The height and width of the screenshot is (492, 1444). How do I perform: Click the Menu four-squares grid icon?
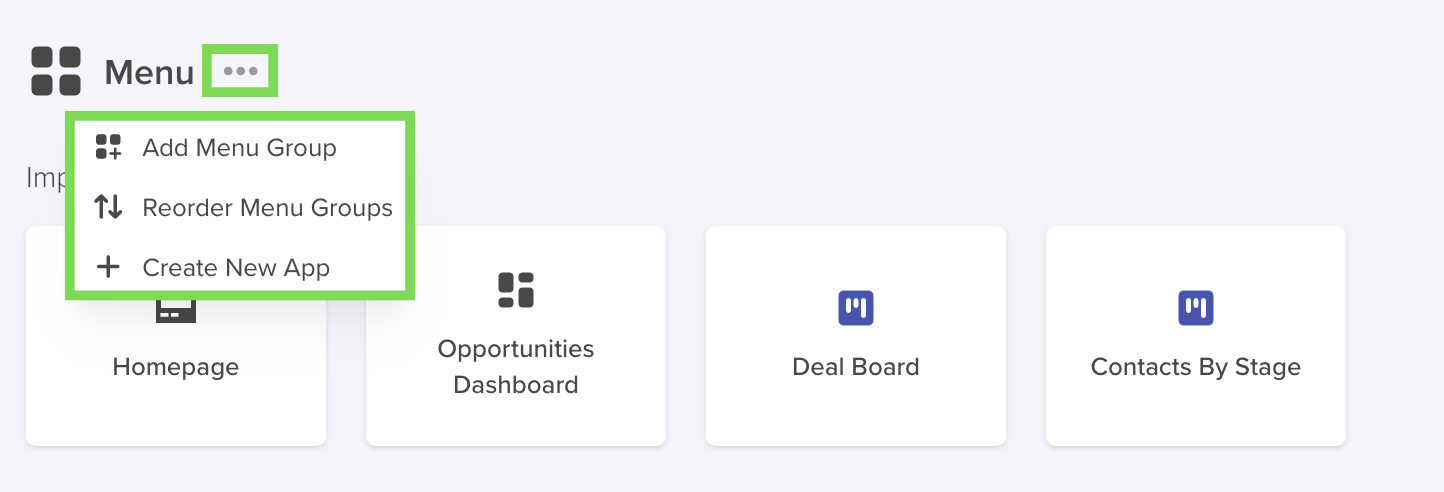pos(56,71)
